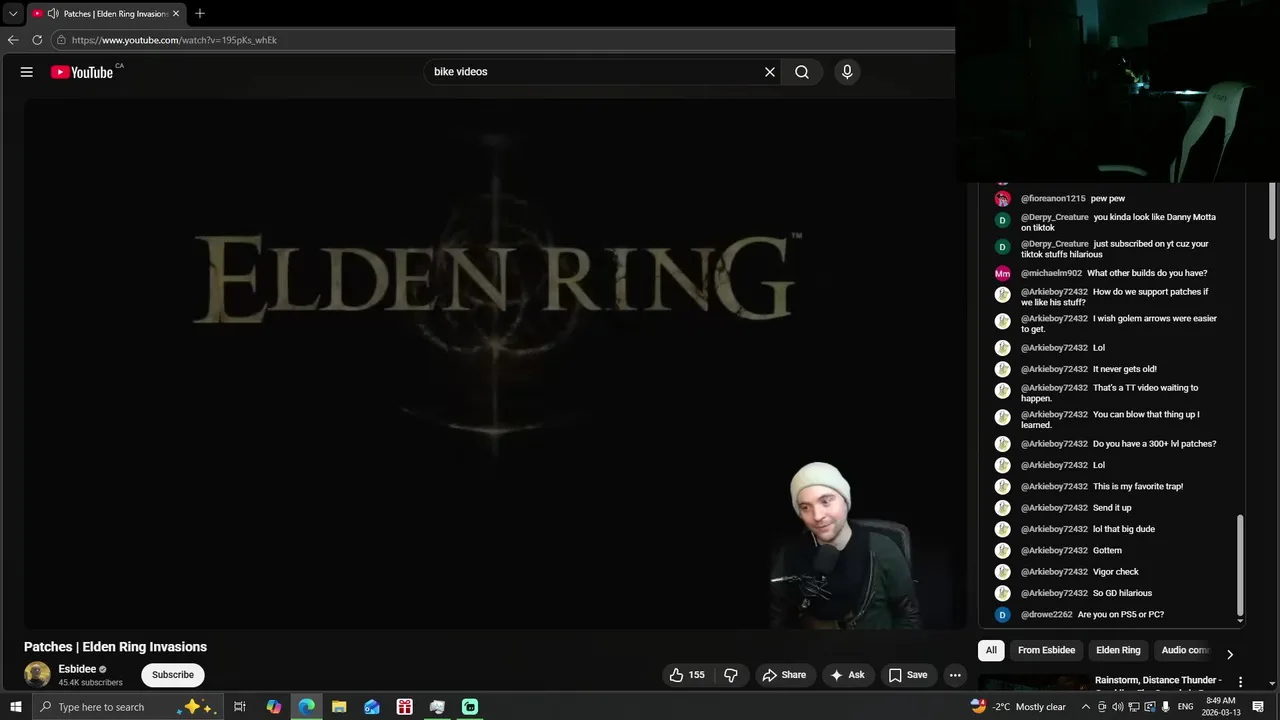Open Rainstorm, Distance Thunder suggested video
Image resolution: width=1280 pixels, height=720 pixels.
coord(1158,680)
